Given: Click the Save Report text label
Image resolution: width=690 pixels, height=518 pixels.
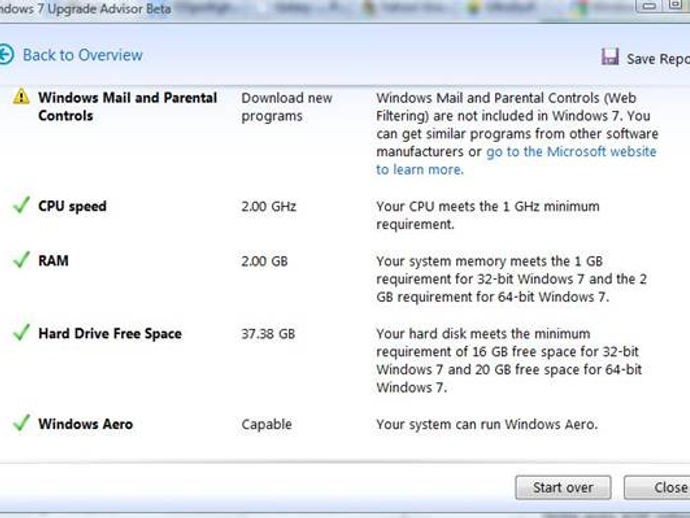Looking at the screenshot, I should [x=658, y=59].
